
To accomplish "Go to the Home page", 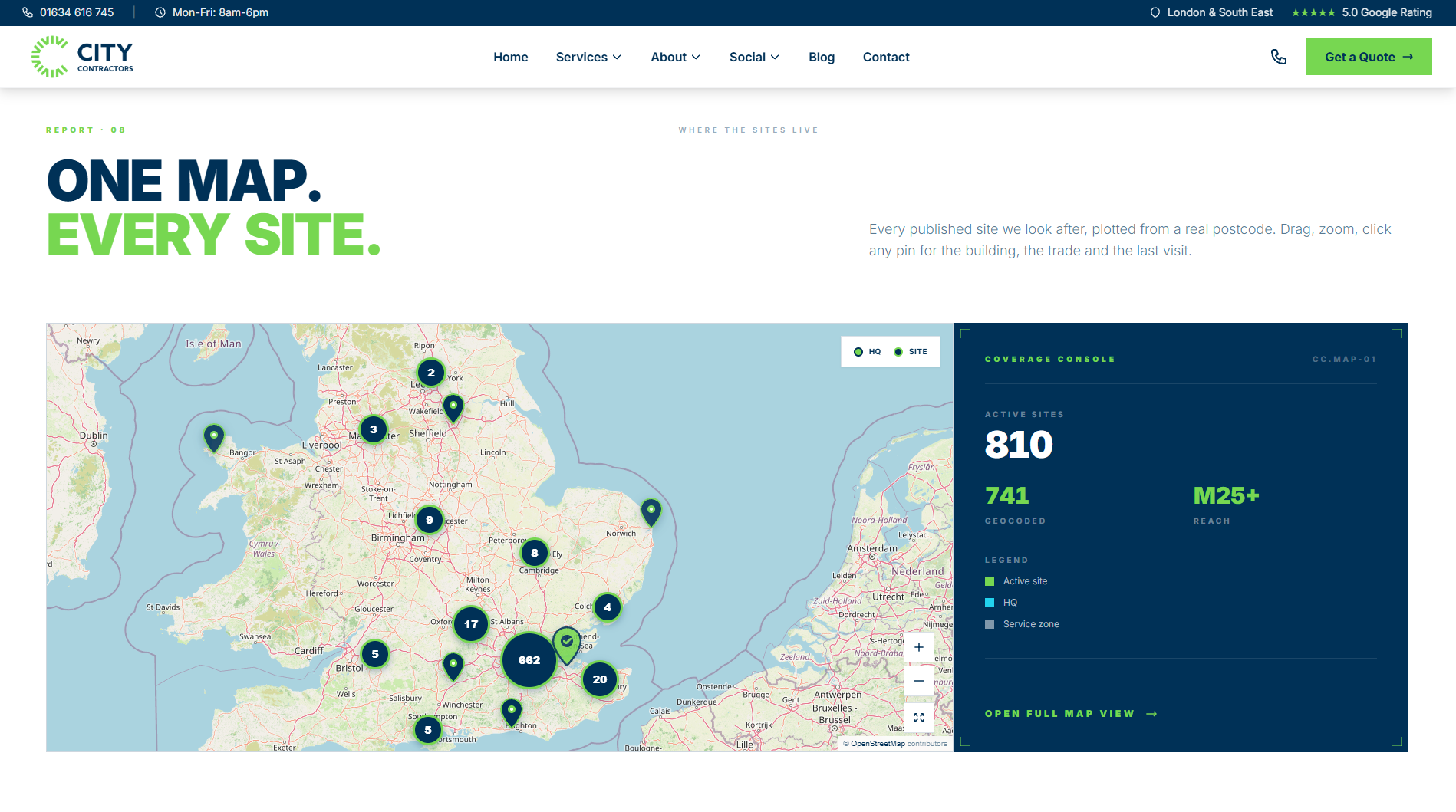I will pyautogui.click(x=511, y=57).
